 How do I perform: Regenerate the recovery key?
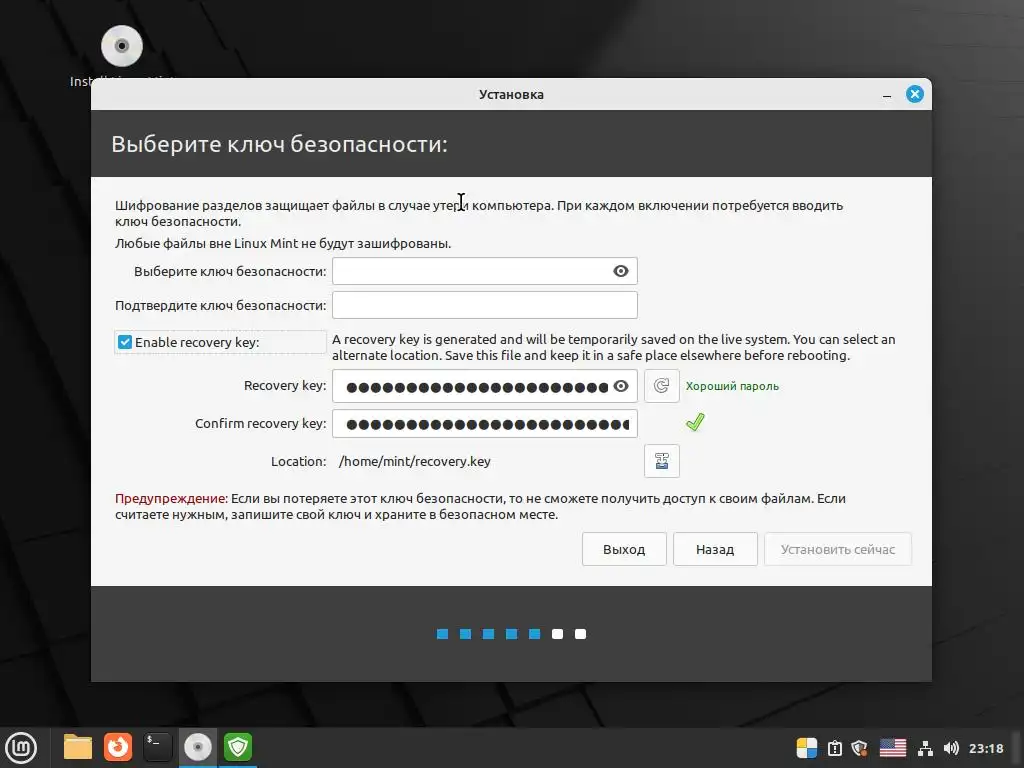point(662,386)
